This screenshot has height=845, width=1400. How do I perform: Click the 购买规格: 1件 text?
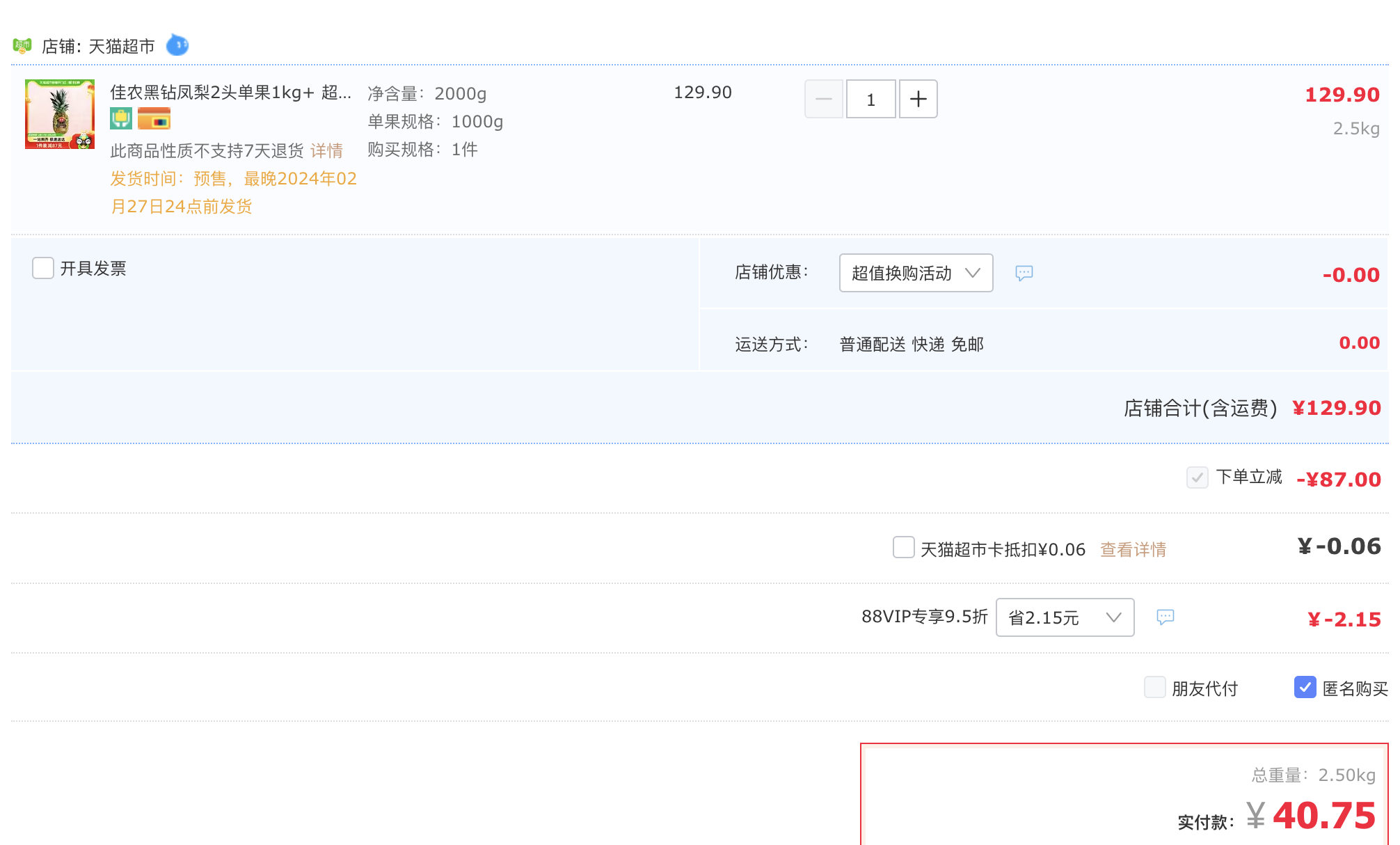tap(422, 150)
